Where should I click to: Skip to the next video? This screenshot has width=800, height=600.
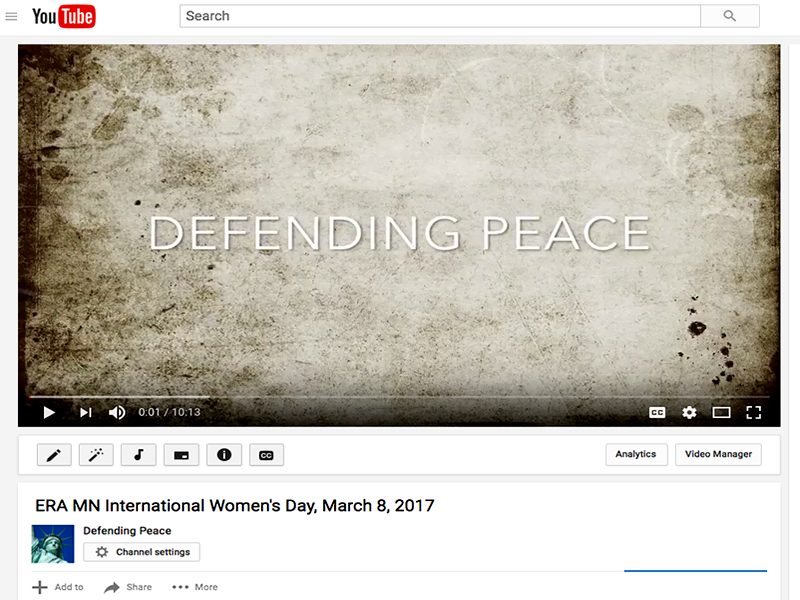point(86,412)
